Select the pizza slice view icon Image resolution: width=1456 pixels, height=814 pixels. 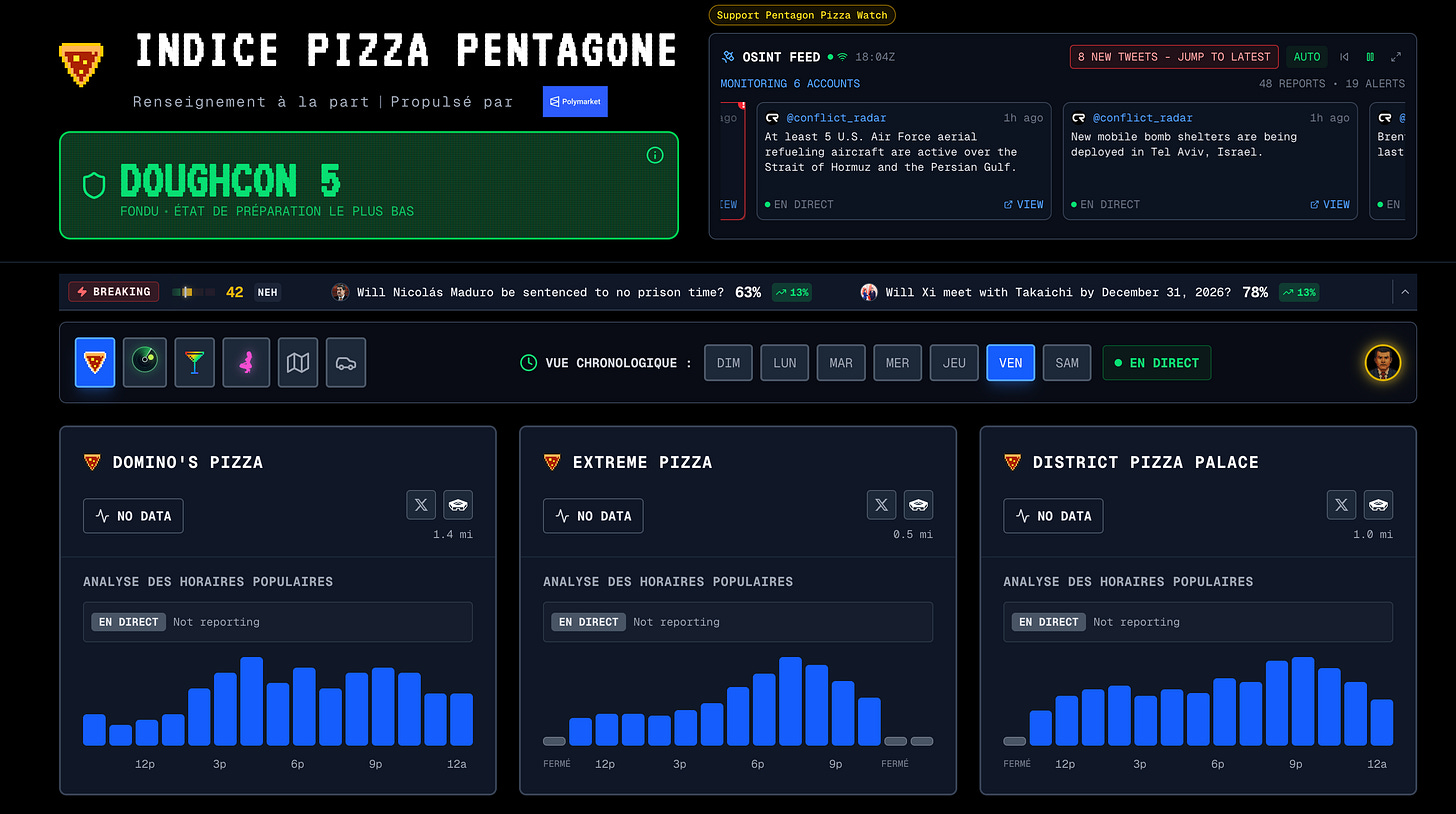point(95,362)
